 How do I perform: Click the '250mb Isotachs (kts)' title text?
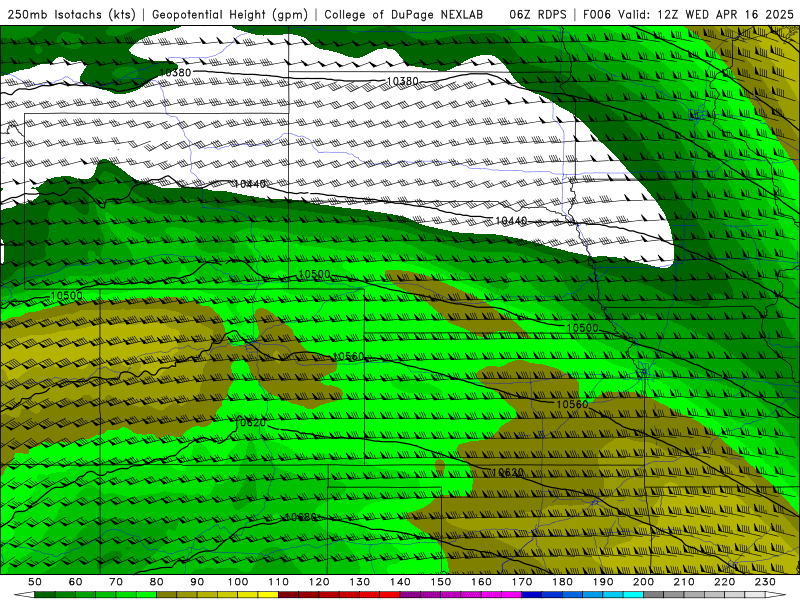[71, 15]
